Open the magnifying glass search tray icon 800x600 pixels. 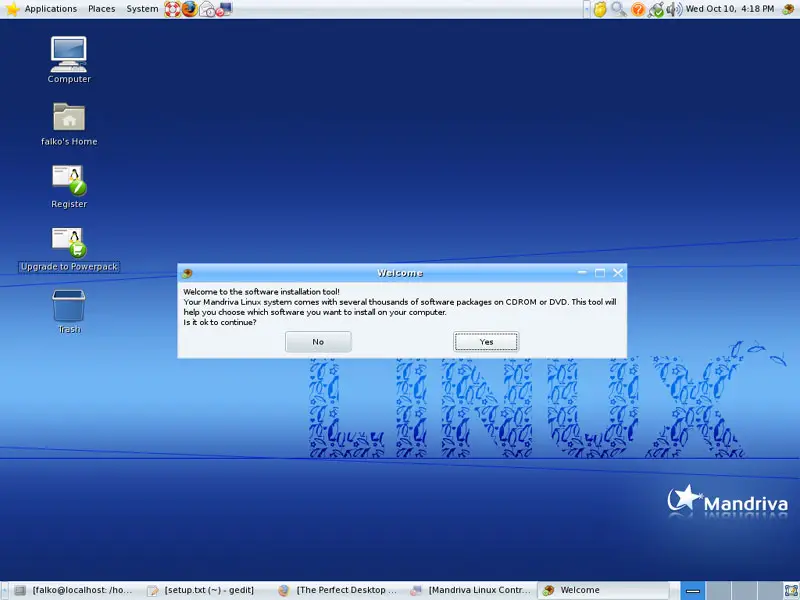619,9
